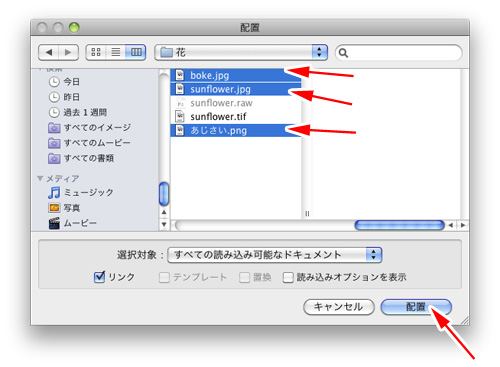
Task: Click the horizontal scrollbar thumb in file browser
Action: [399, 225]
